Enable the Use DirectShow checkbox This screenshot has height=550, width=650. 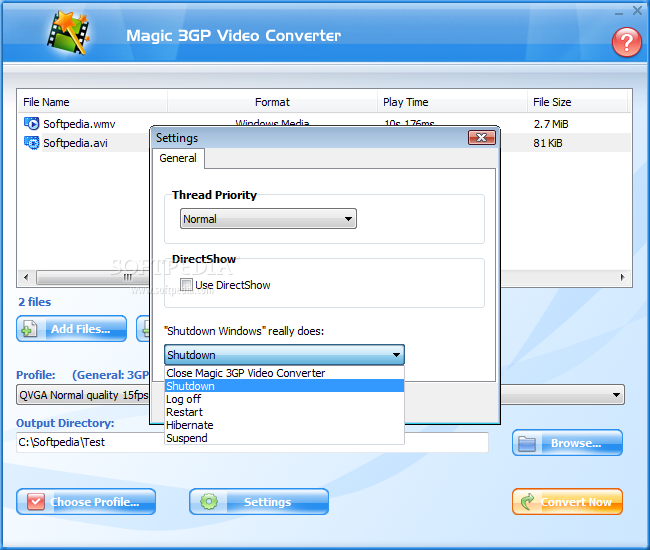187,285
